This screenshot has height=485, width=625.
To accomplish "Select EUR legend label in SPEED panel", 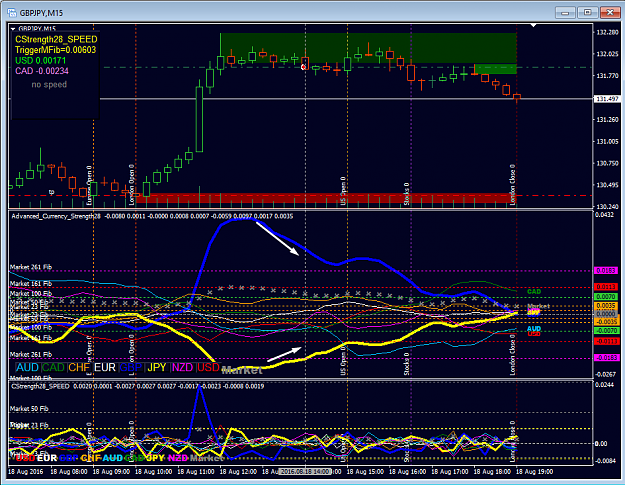I will [47, 458].
